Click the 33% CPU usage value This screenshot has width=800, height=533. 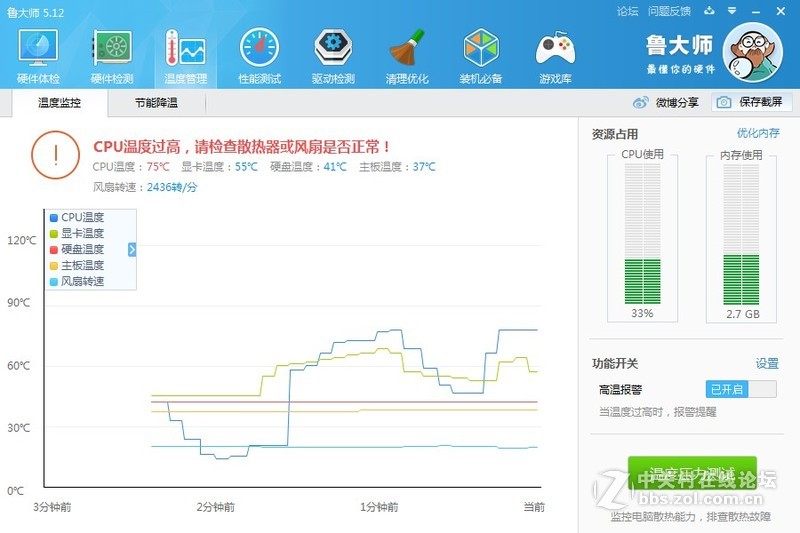642,313
